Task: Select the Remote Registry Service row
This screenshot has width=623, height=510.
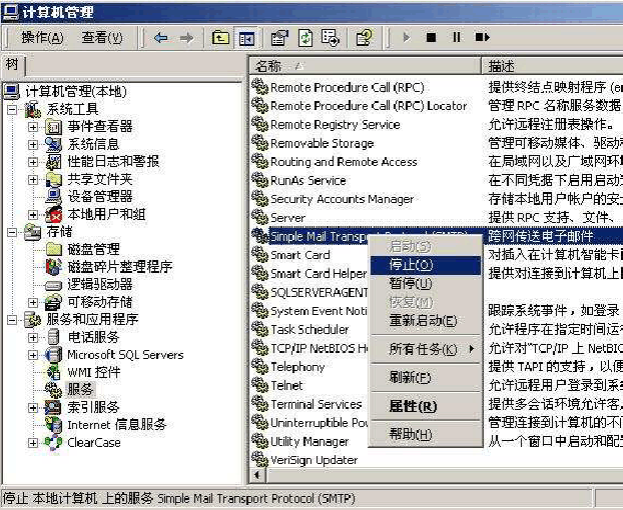Action: click(x=334, y=125)
